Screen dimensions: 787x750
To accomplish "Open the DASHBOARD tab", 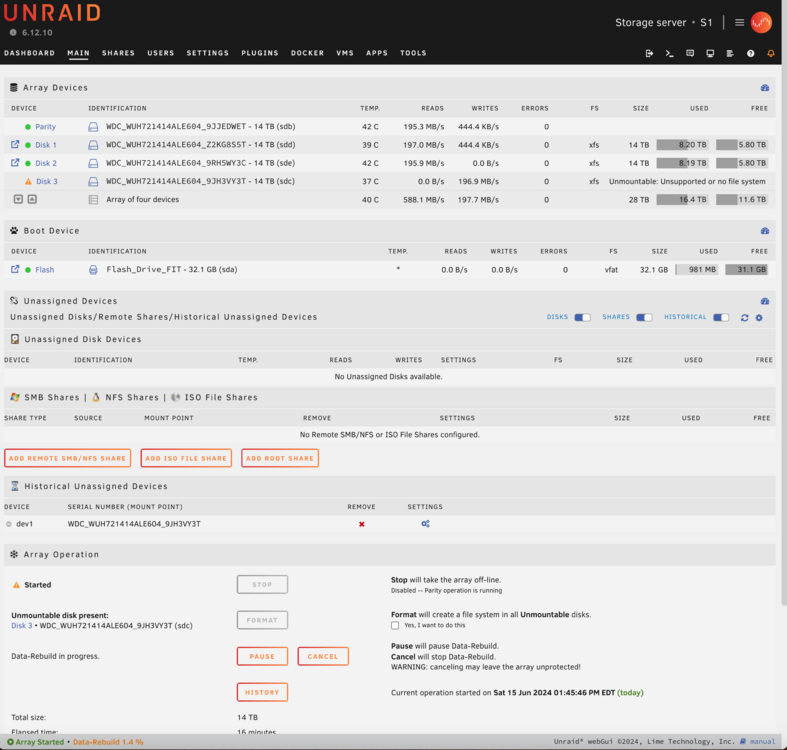I will pyautogui.click(x=30, y=53).
